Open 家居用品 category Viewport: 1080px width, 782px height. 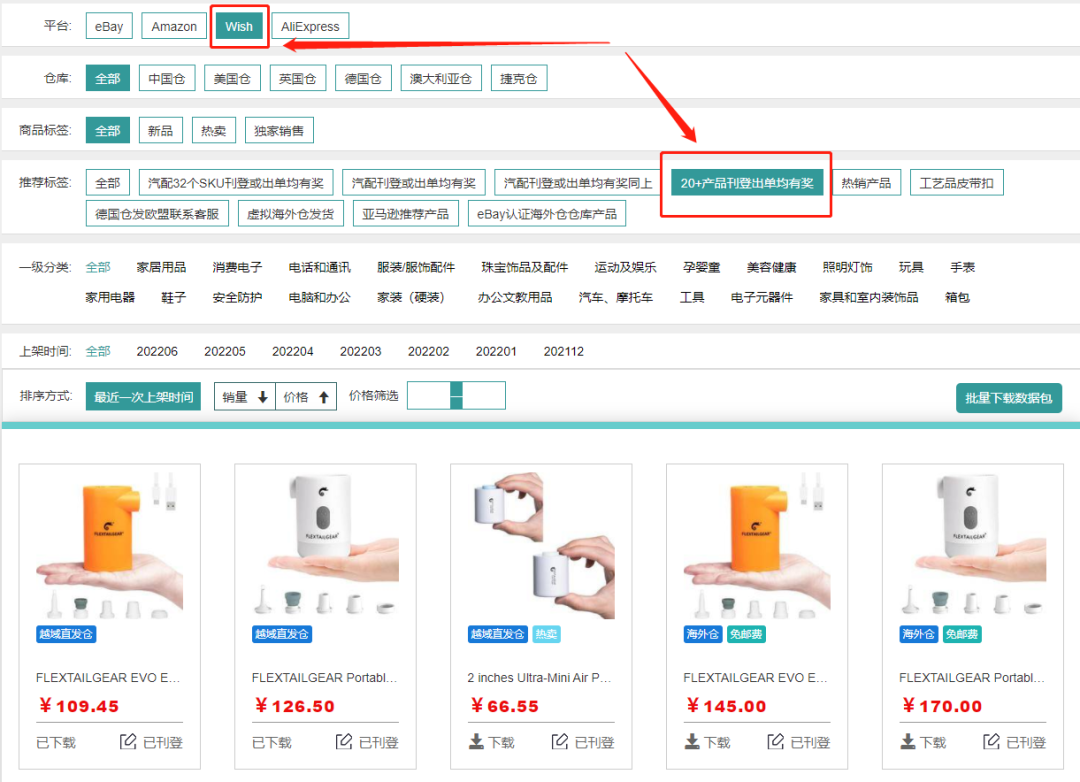161,267
